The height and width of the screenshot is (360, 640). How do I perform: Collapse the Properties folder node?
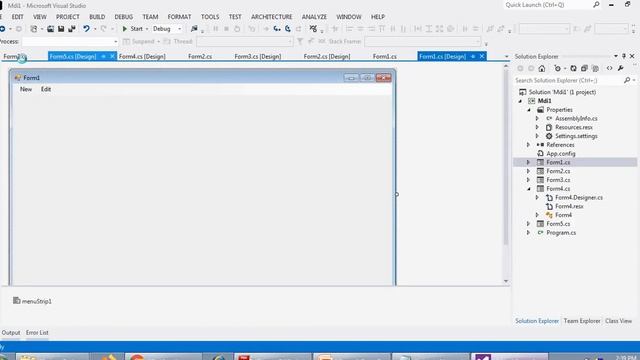pyautogui.click(x=529, y=110)
